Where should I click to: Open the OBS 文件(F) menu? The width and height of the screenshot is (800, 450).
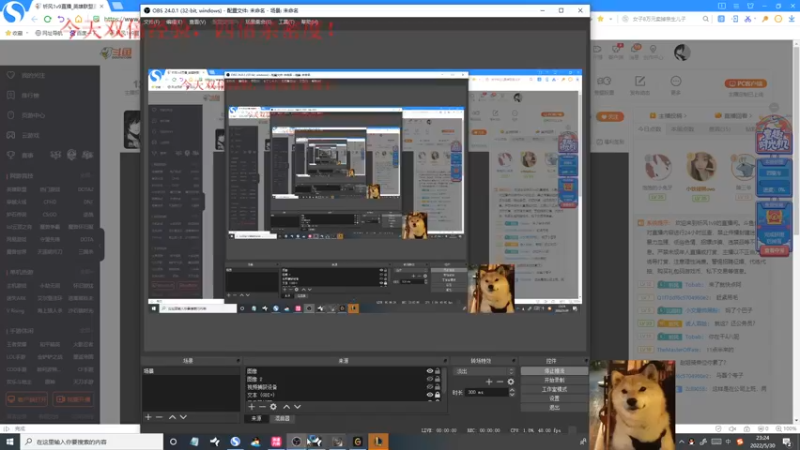coord(152,22)
